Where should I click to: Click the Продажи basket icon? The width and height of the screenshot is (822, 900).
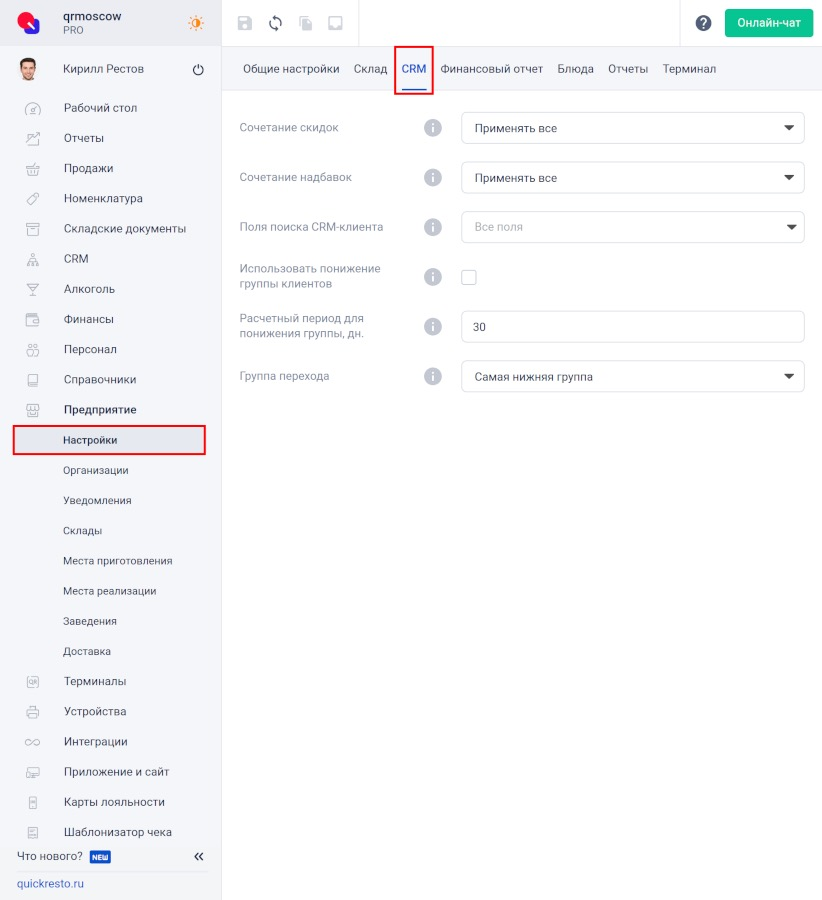coord(33,168)
